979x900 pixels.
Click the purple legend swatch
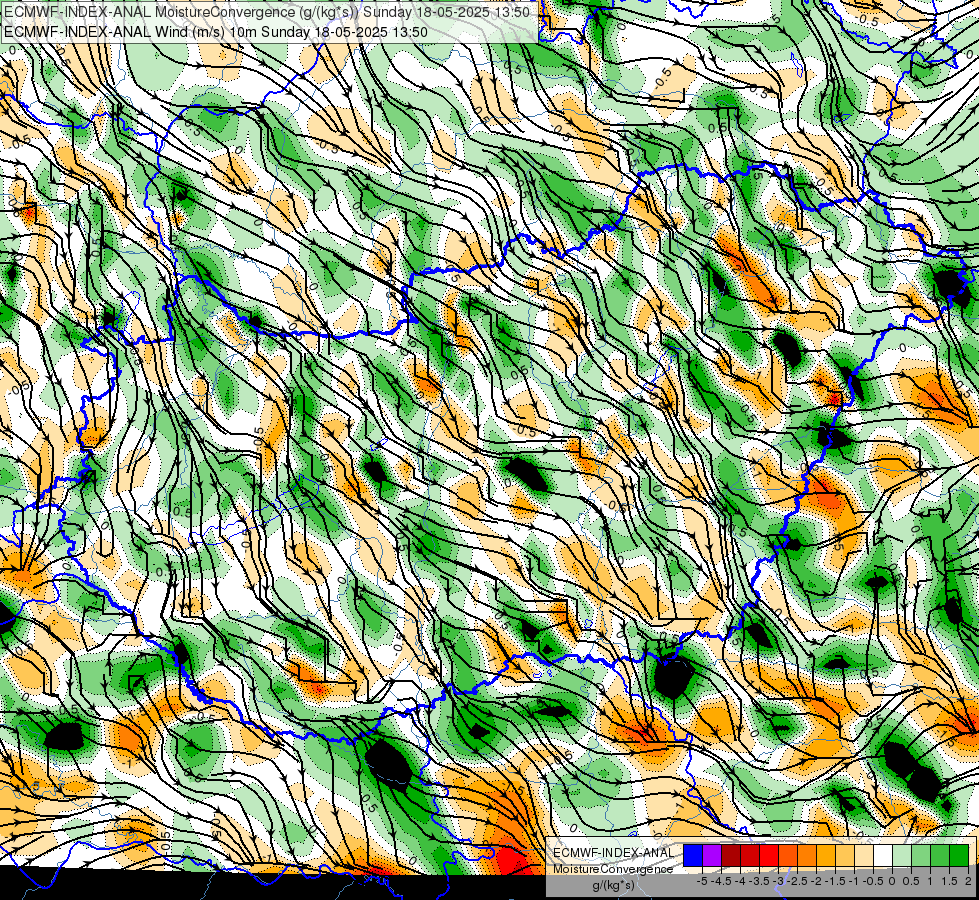(712, 855)
